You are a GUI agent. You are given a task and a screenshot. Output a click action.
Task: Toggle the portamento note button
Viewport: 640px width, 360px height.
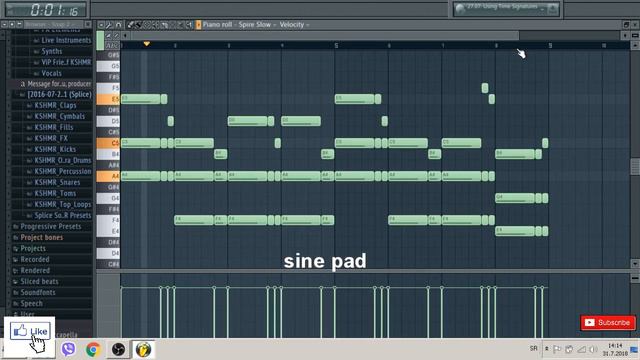(x=116, y=36)
